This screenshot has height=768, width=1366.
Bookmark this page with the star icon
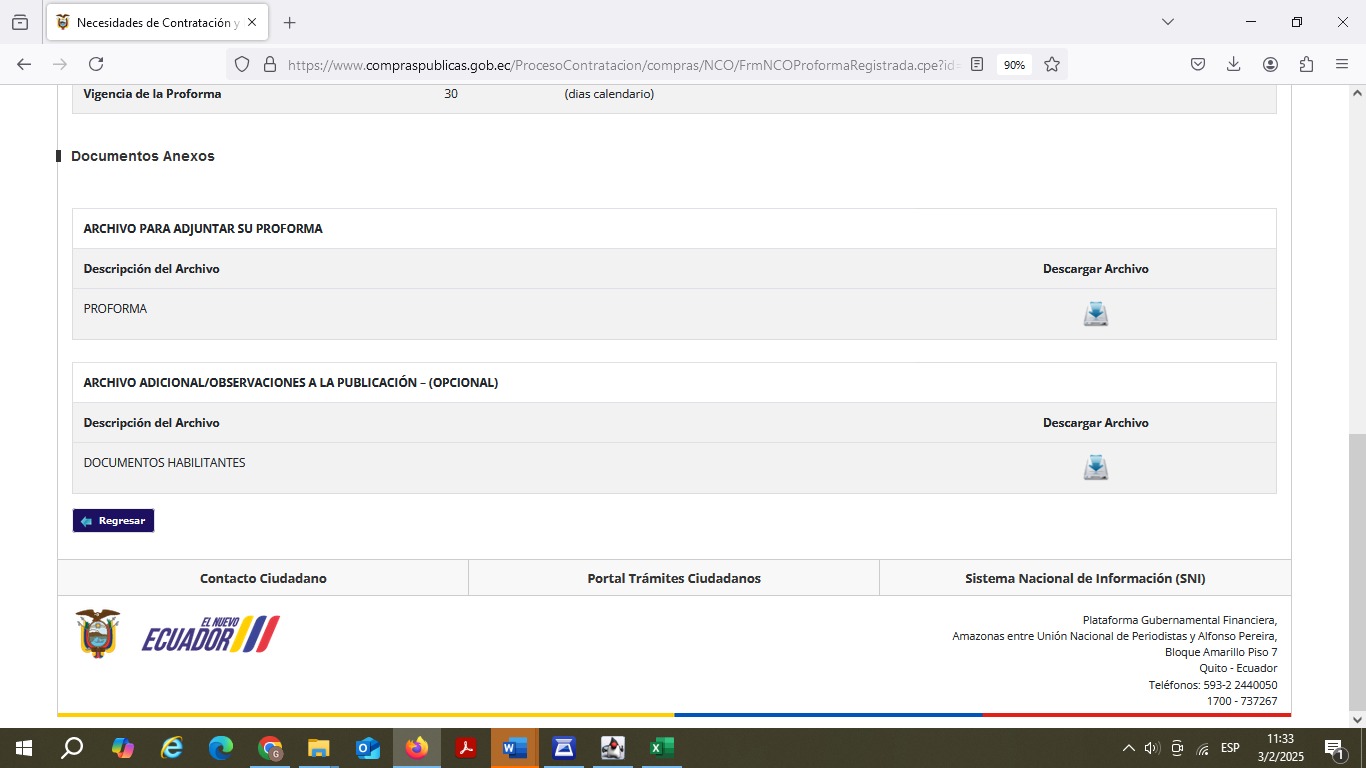[x=1052, y=64]
